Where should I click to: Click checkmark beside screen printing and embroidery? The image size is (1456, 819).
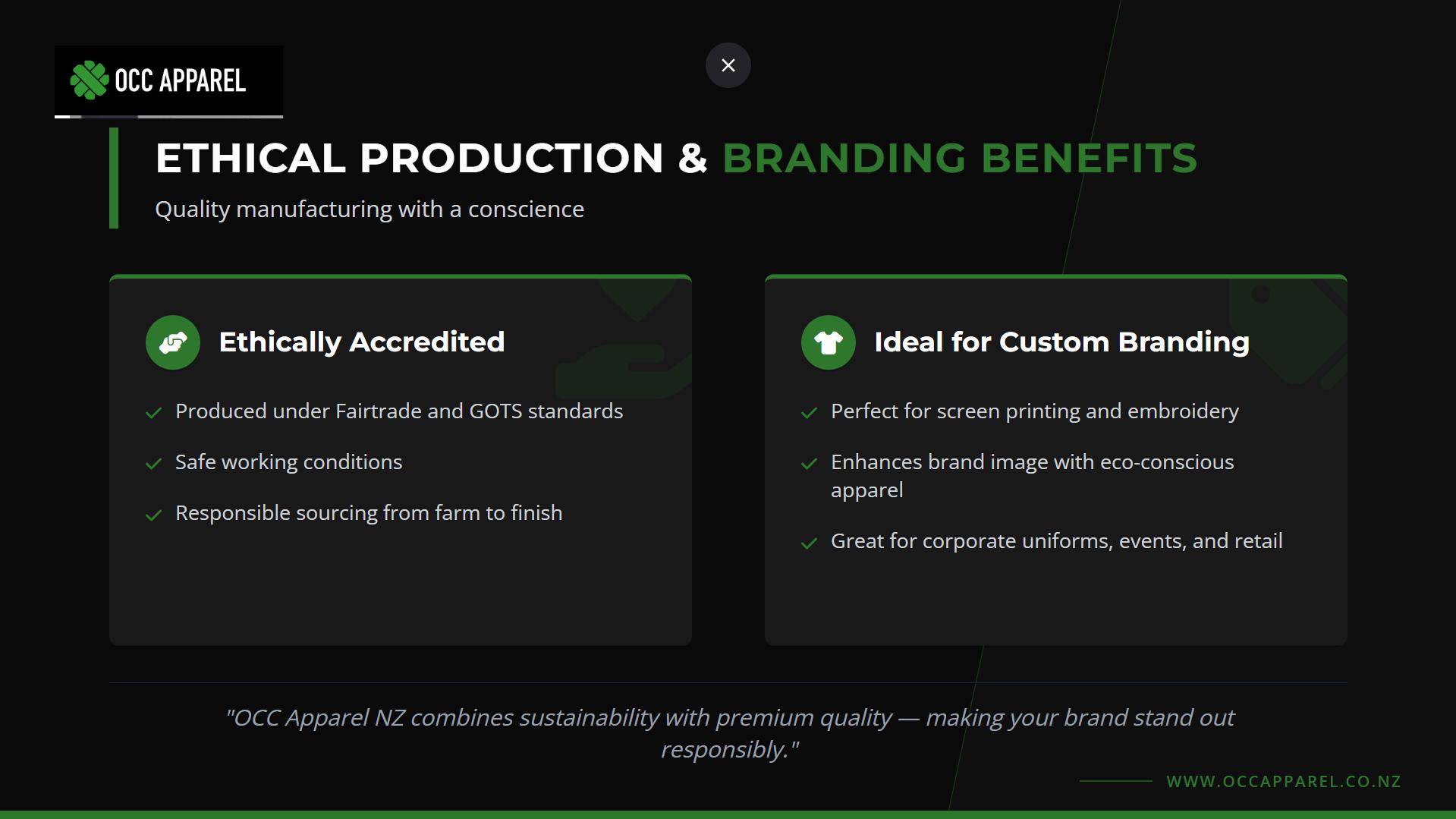[809, 413]
